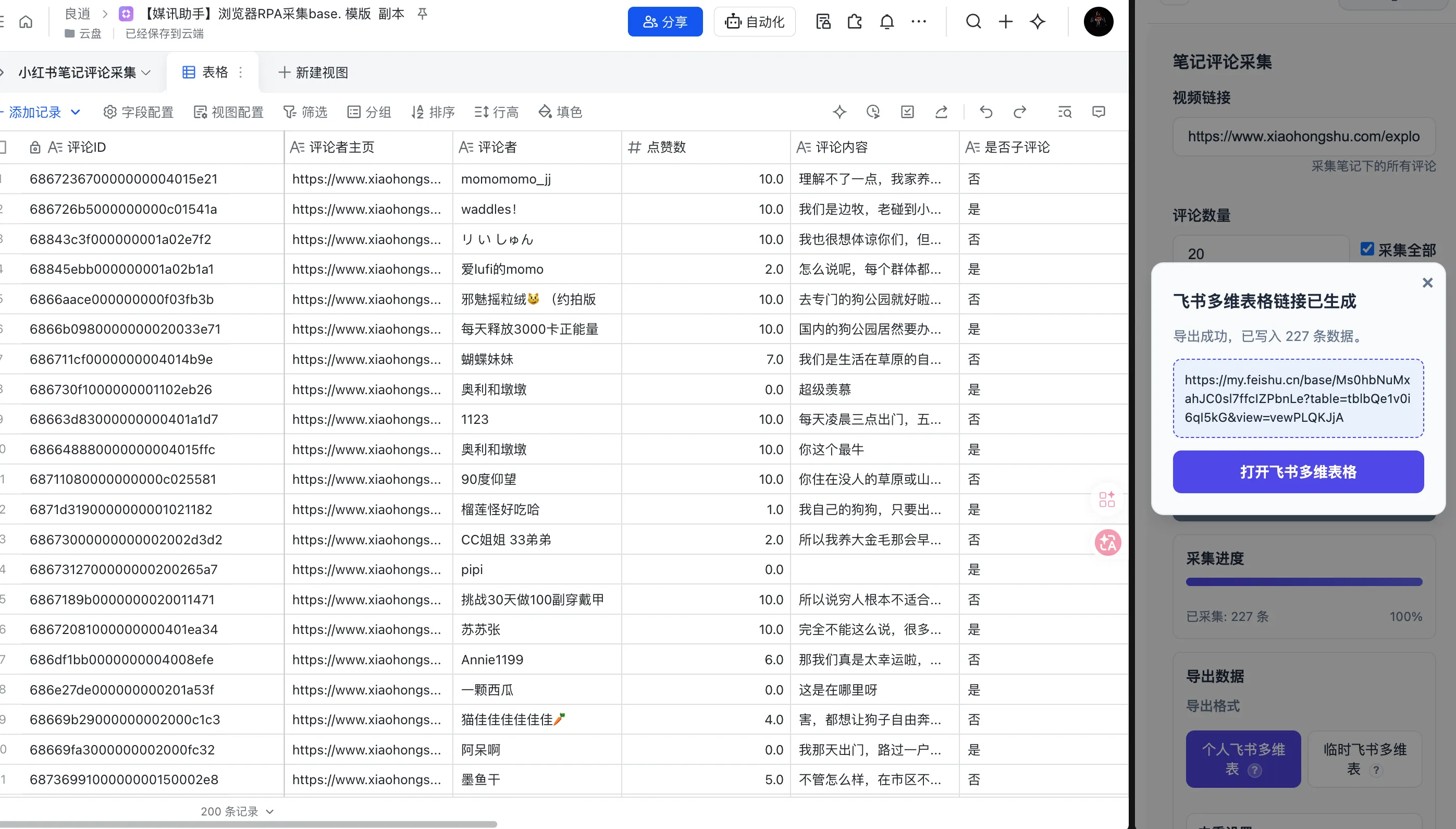
Task: Open the more options ellipsis
Action: 918,21
